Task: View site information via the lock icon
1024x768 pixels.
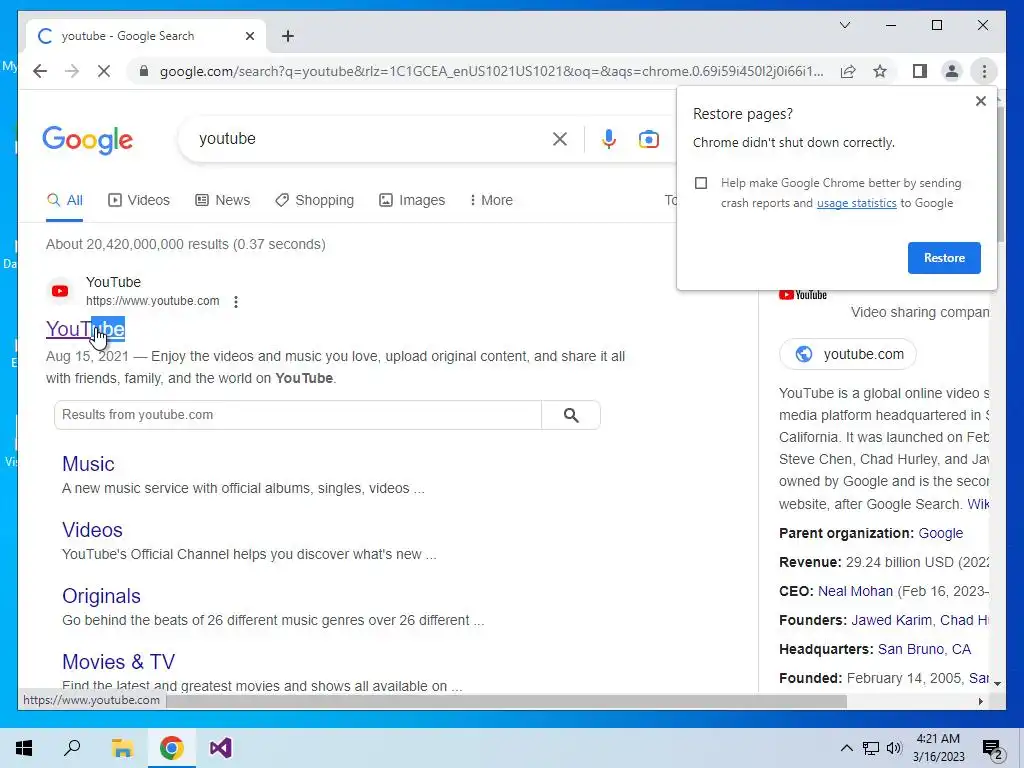Action: pyautogui.click(x=144, y=71)
